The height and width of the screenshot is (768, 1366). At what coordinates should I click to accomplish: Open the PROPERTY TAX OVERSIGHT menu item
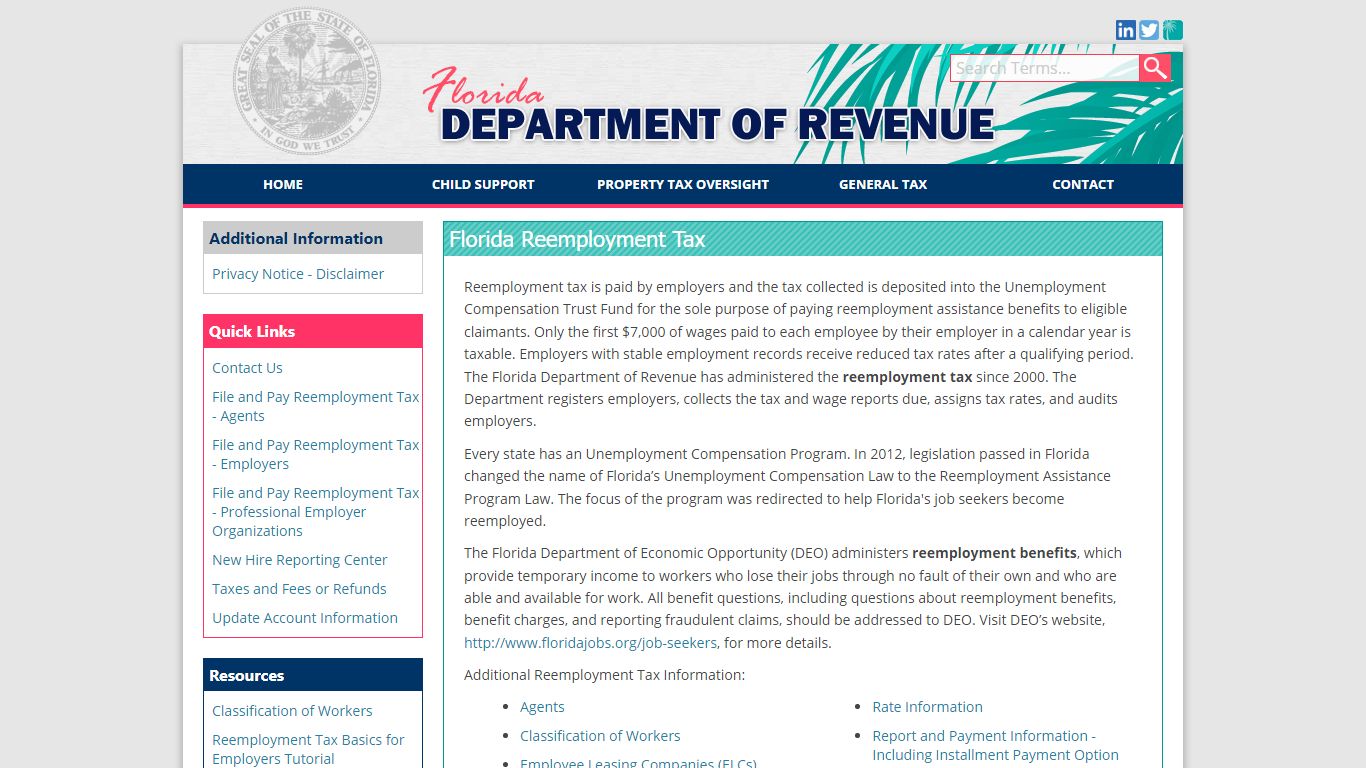pos(683,184)
